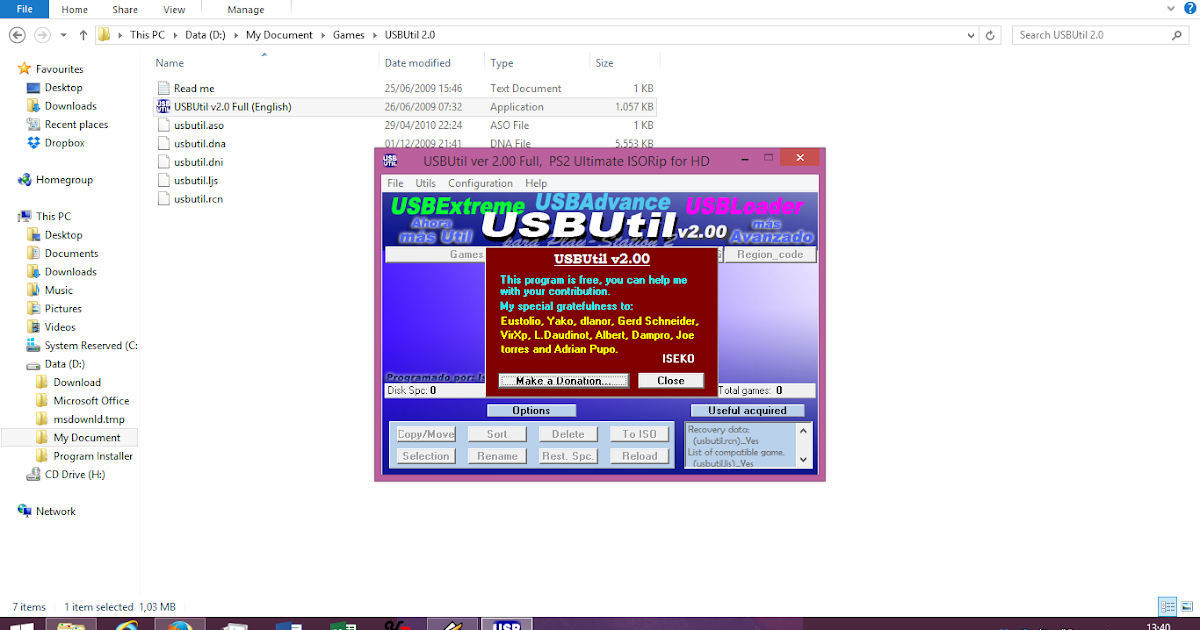Click the Rename button in Options
The height and width of the screenshot is (630, 1200).
click(497, 456)
